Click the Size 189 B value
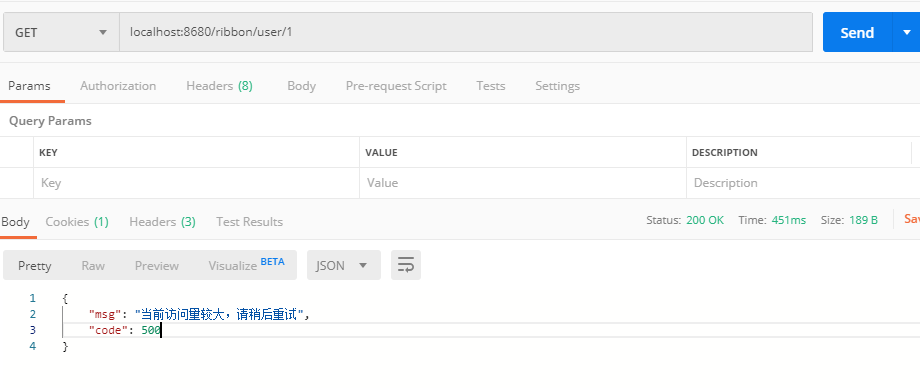This screenshot has height=388, width=920. [x=863, y=220]
